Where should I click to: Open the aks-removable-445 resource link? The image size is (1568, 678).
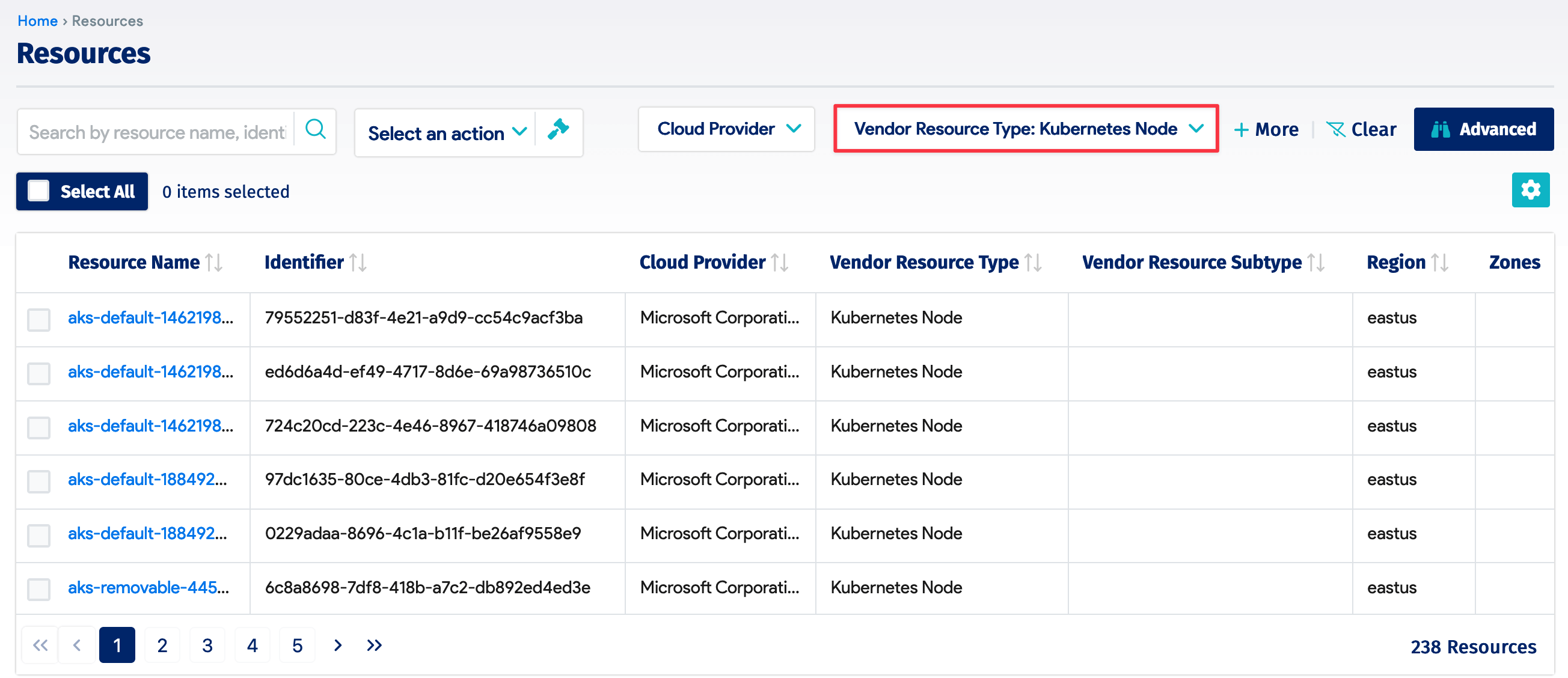(148, 587)
